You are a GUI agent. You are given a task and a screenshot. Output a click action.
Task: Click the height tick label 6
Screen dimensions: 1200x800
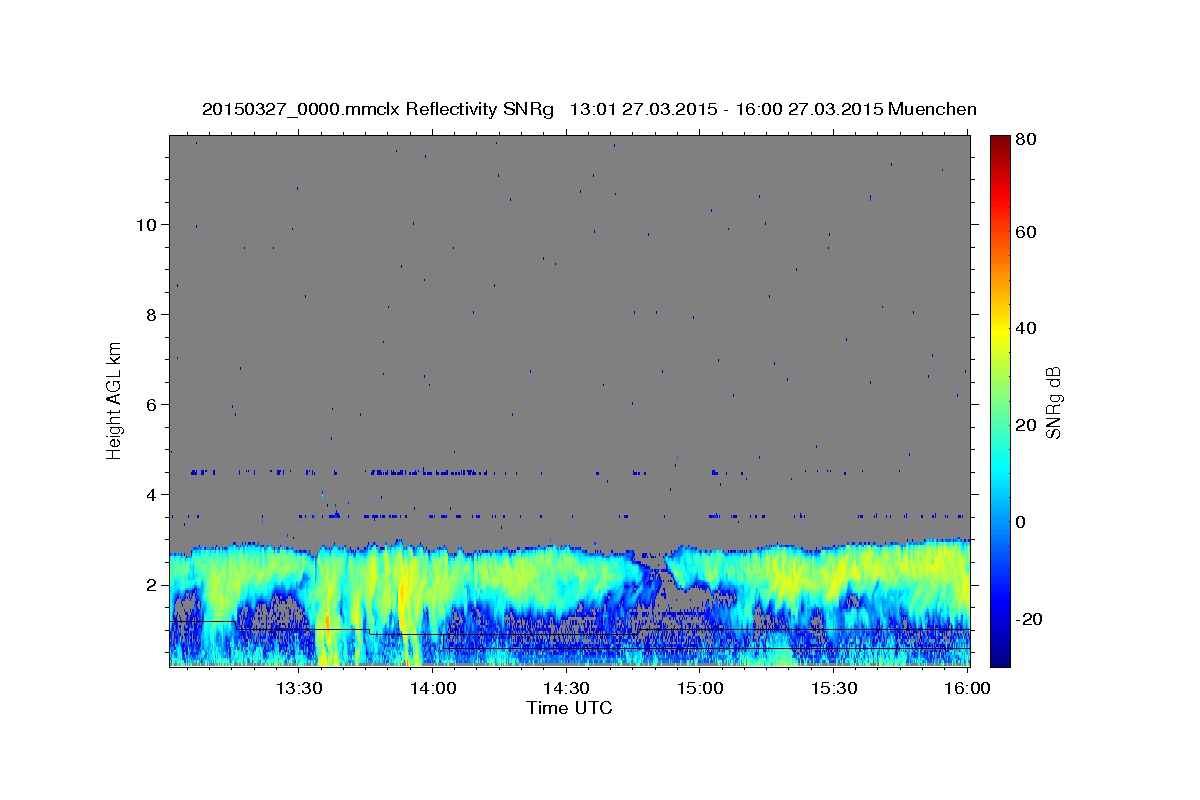coord(151,404)
